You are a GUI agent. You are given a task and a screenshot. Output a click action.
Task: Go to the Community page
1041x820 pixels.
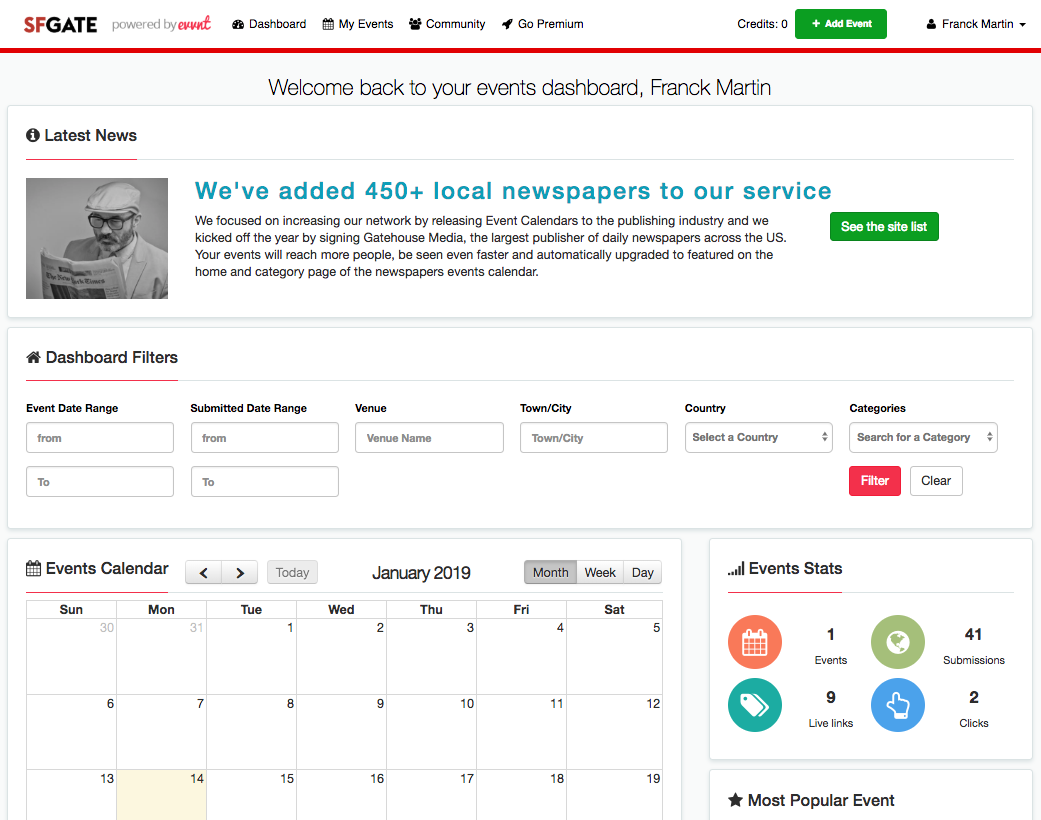click(447, 24)
